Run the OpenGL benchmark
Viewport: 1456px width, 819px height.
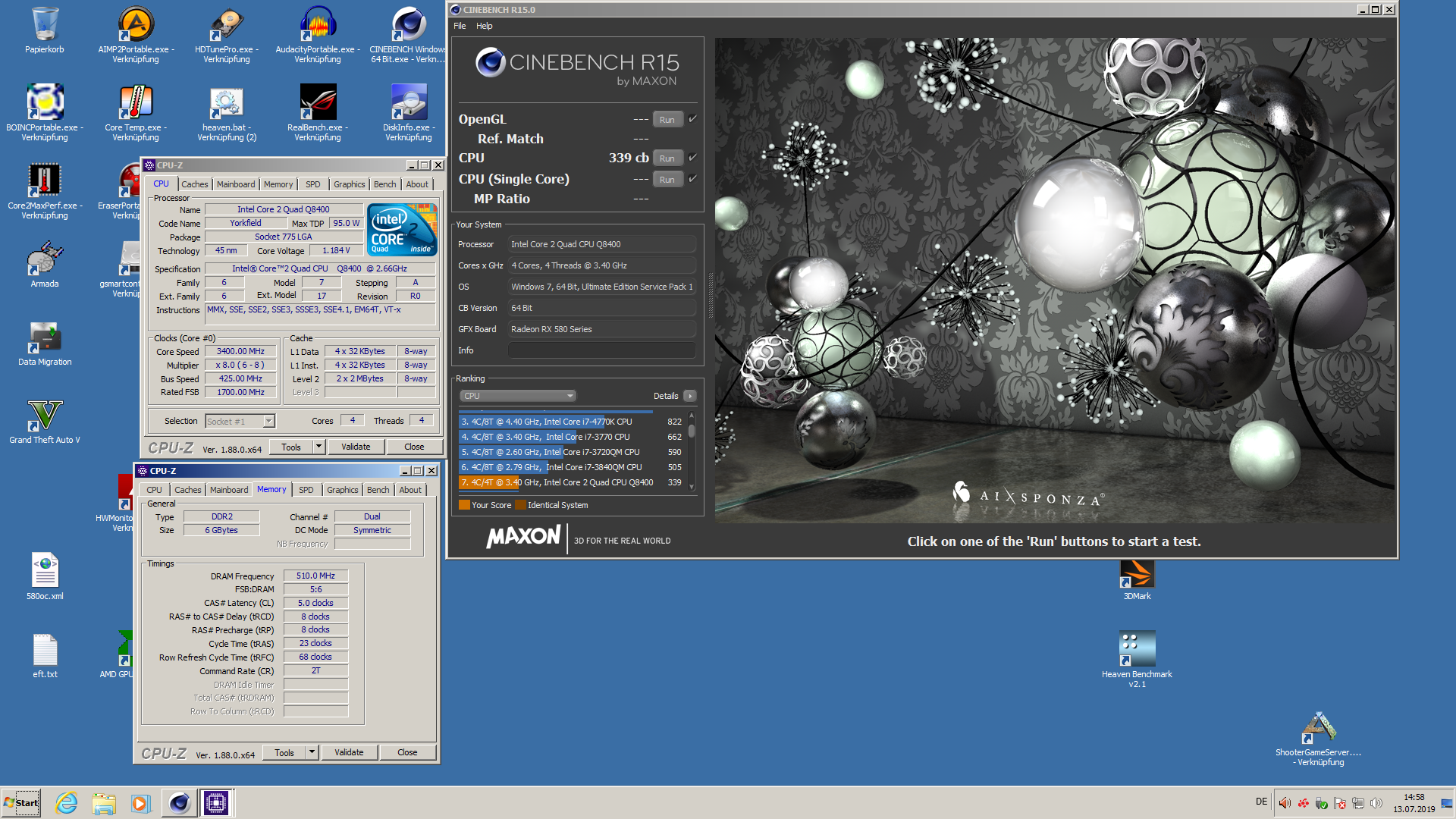pos(667,119)
